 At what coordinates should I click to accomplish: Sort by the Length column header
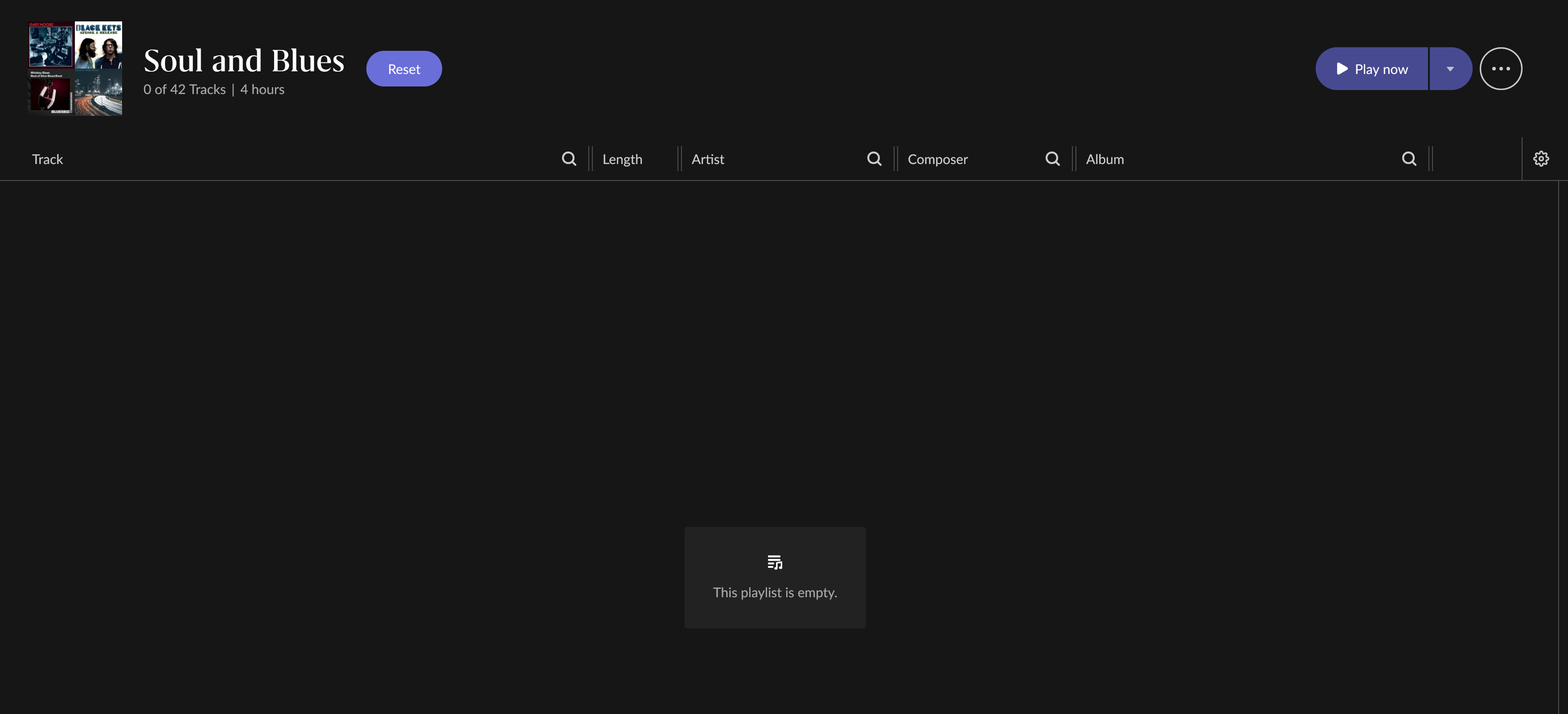coord(622,160)
